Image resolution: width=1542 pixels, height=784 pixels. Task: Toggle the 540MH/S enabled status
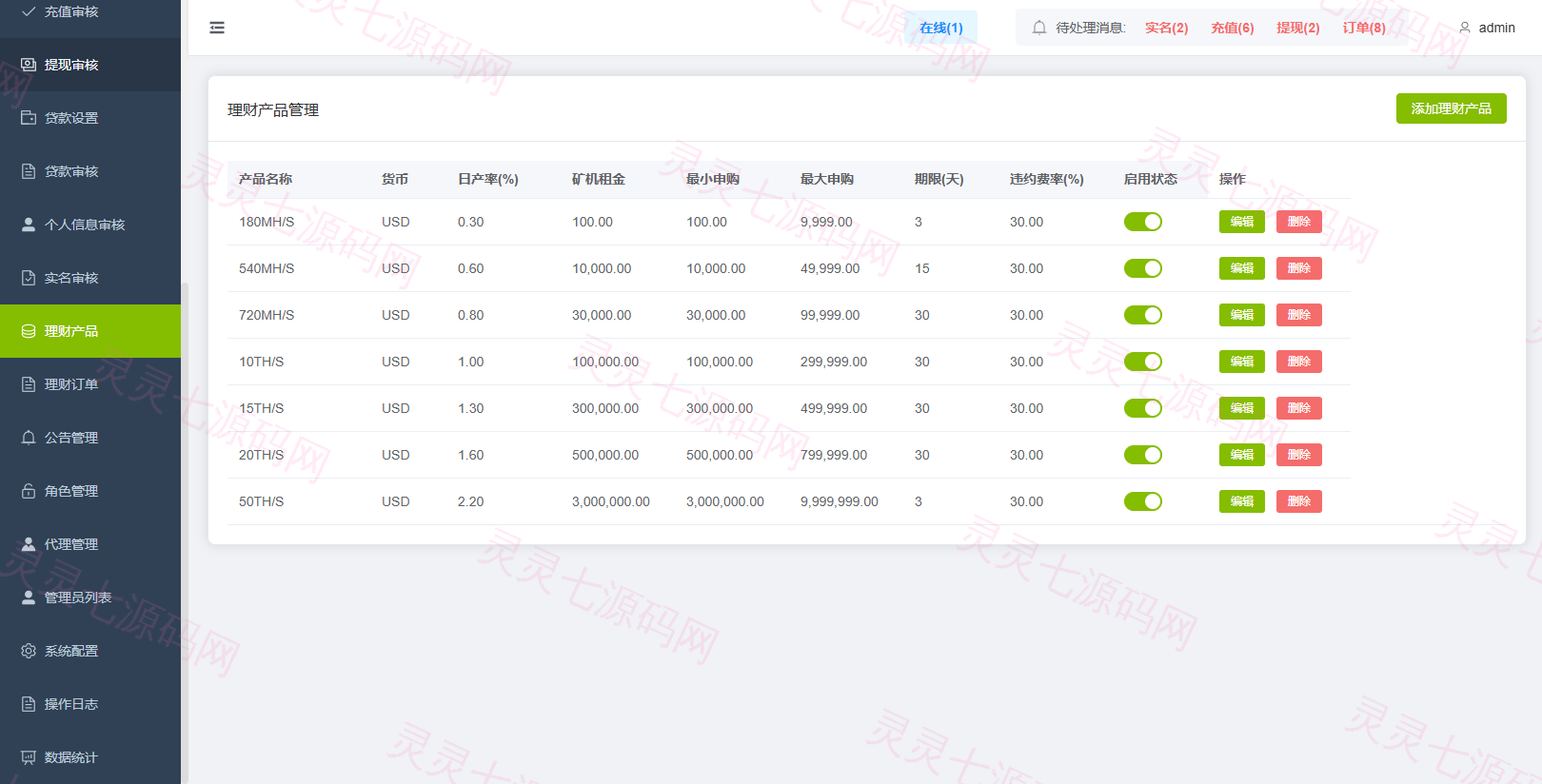point(1143,268)
